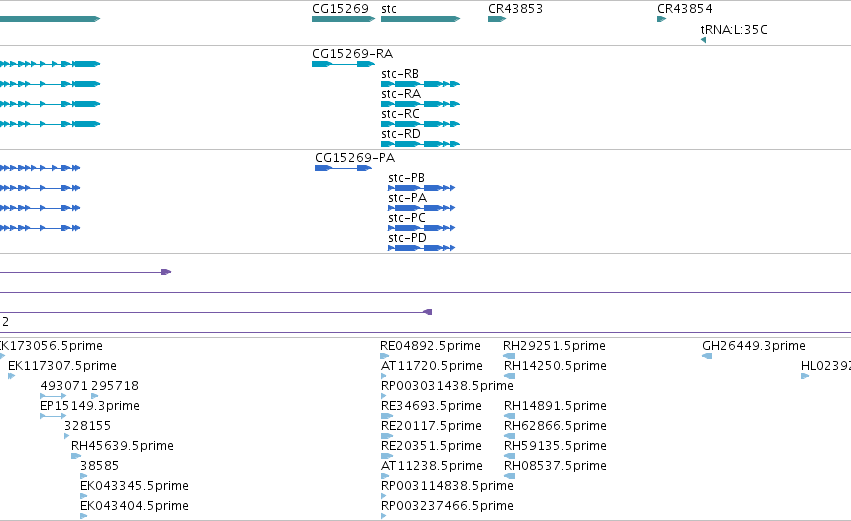The width and height of the screenshot is (851, 521).
Task: Click the CG15269-RA transcript glyph
Action: [x=344, y=64]
